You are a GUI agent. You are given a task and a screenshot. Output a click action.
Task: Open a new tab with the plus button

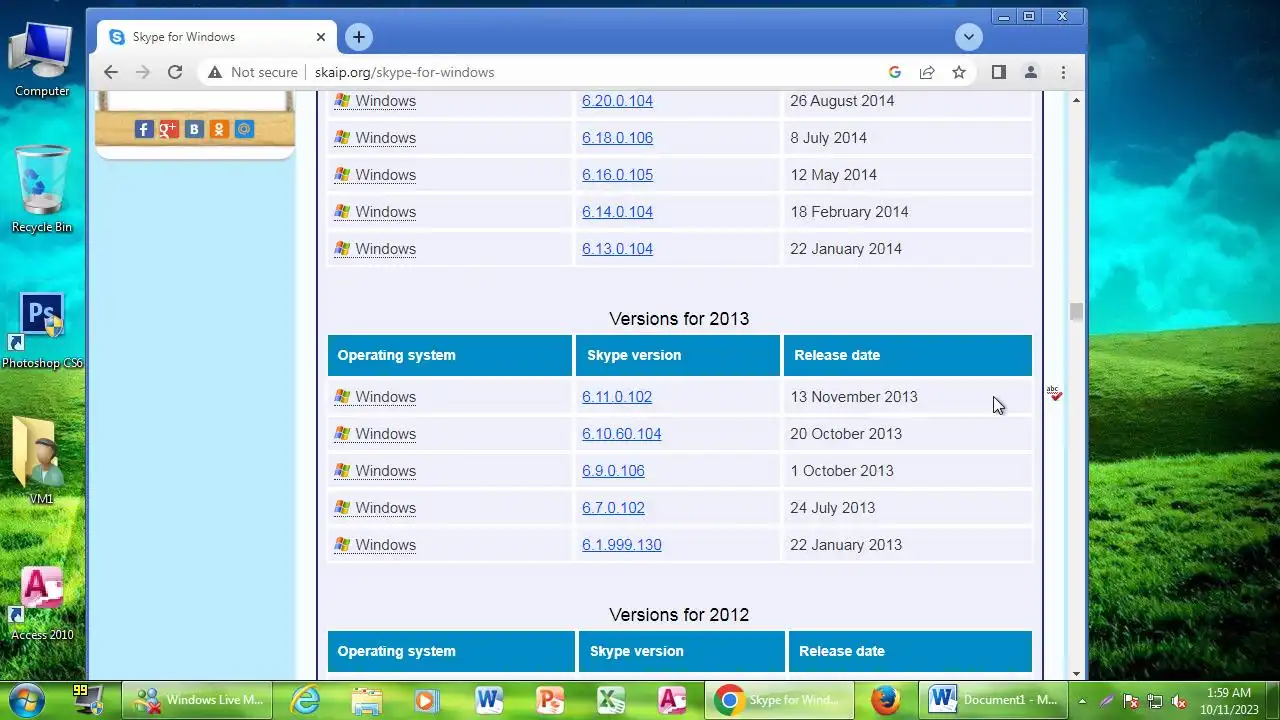click(x=358, y=37)
